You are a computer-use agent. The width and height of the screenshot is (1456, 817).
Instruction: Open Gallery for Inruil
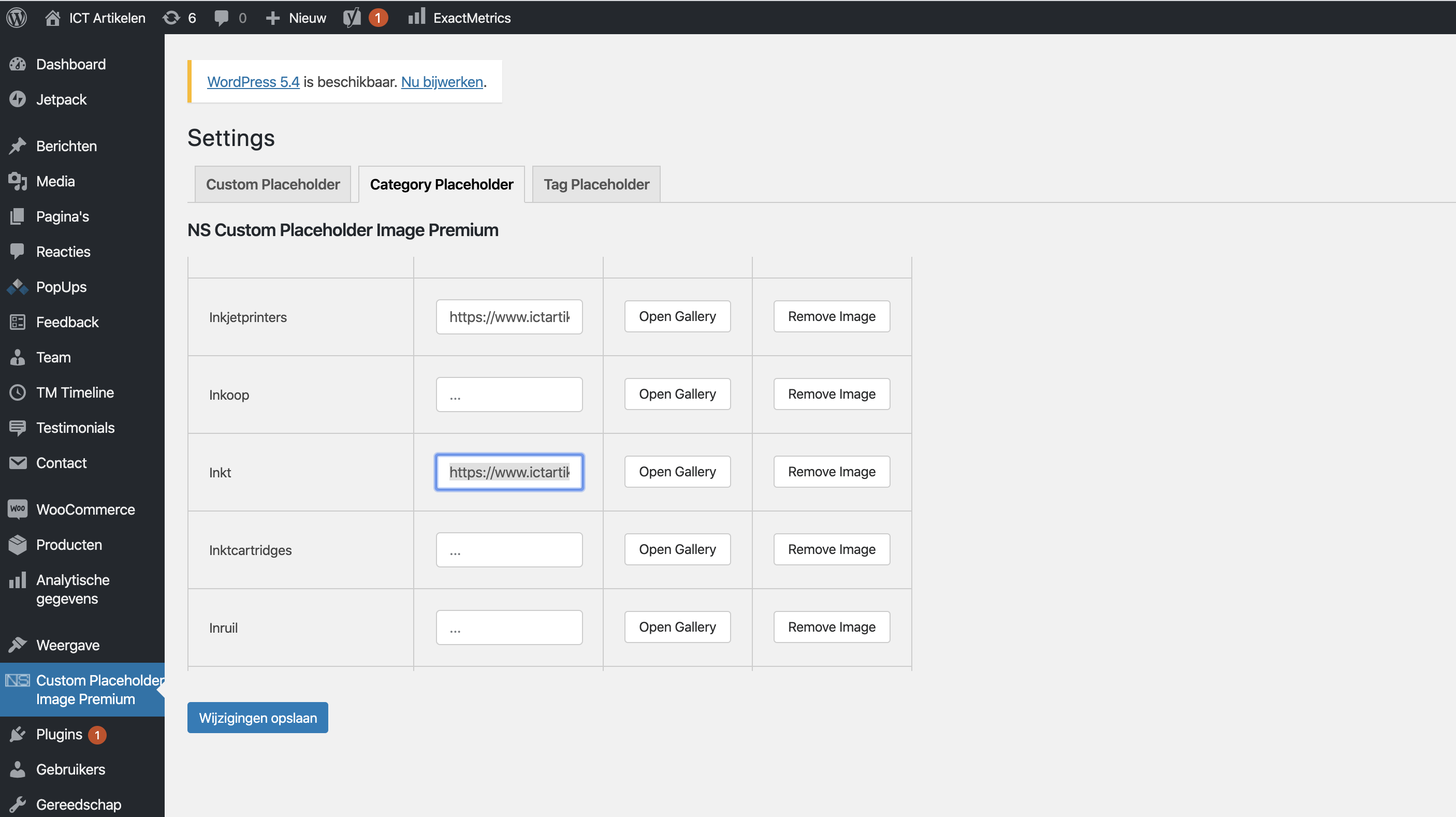[x=677, y=626]
